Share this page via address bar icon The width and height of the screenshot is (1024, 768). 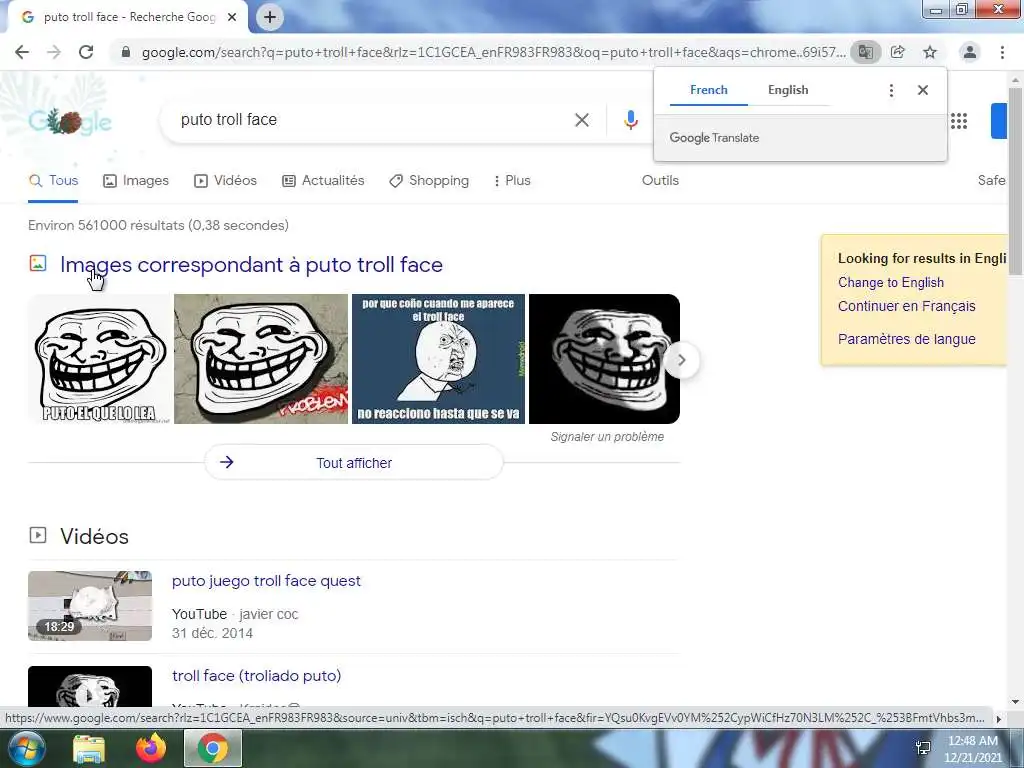coord(898,52)
